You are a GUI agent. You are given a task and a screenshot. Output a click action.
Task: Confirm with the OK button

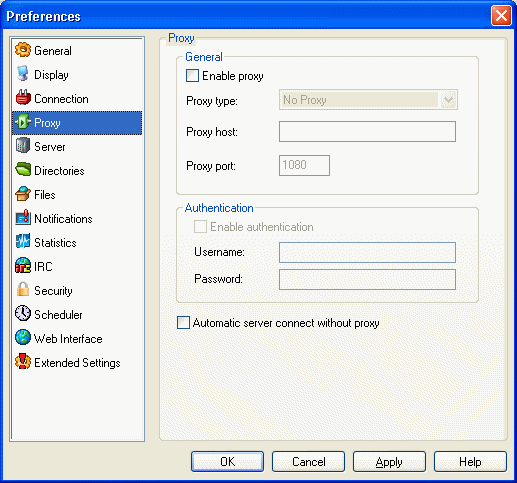227,462
